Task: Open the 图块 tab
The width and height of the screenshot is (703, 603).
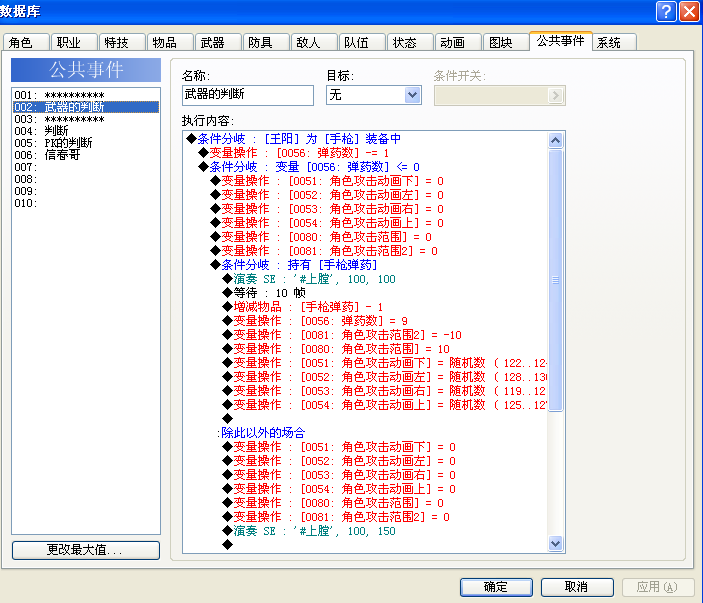Action: [506, 43]
